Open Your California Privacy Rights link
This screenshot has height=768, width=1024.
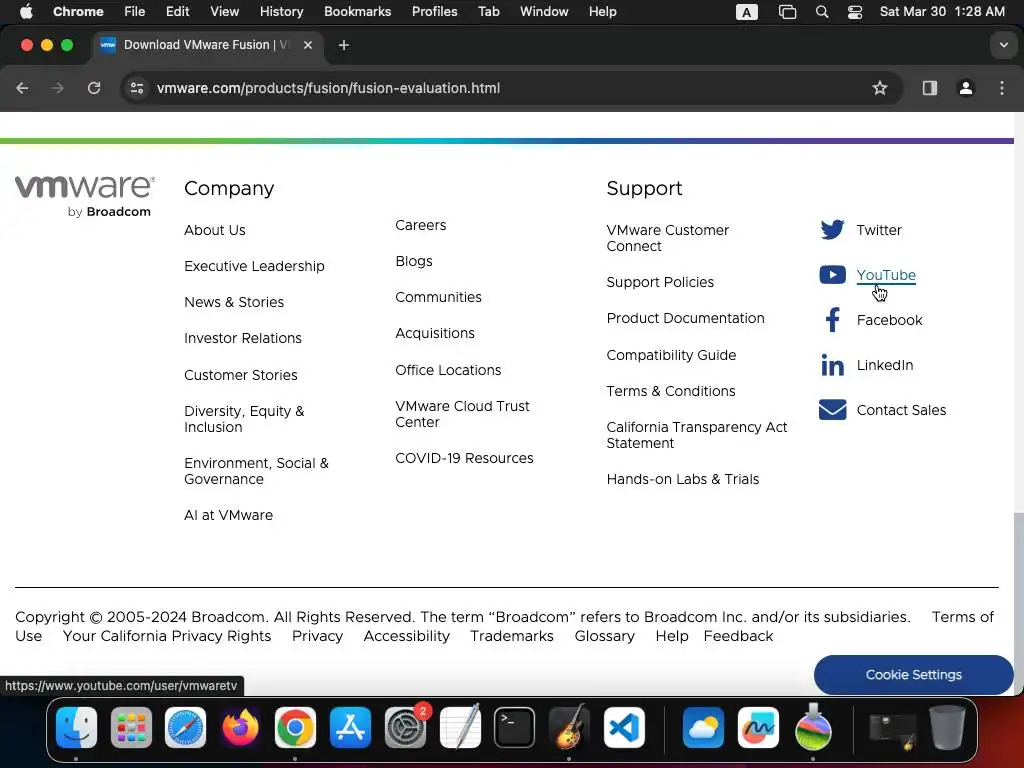click(167, 636)
